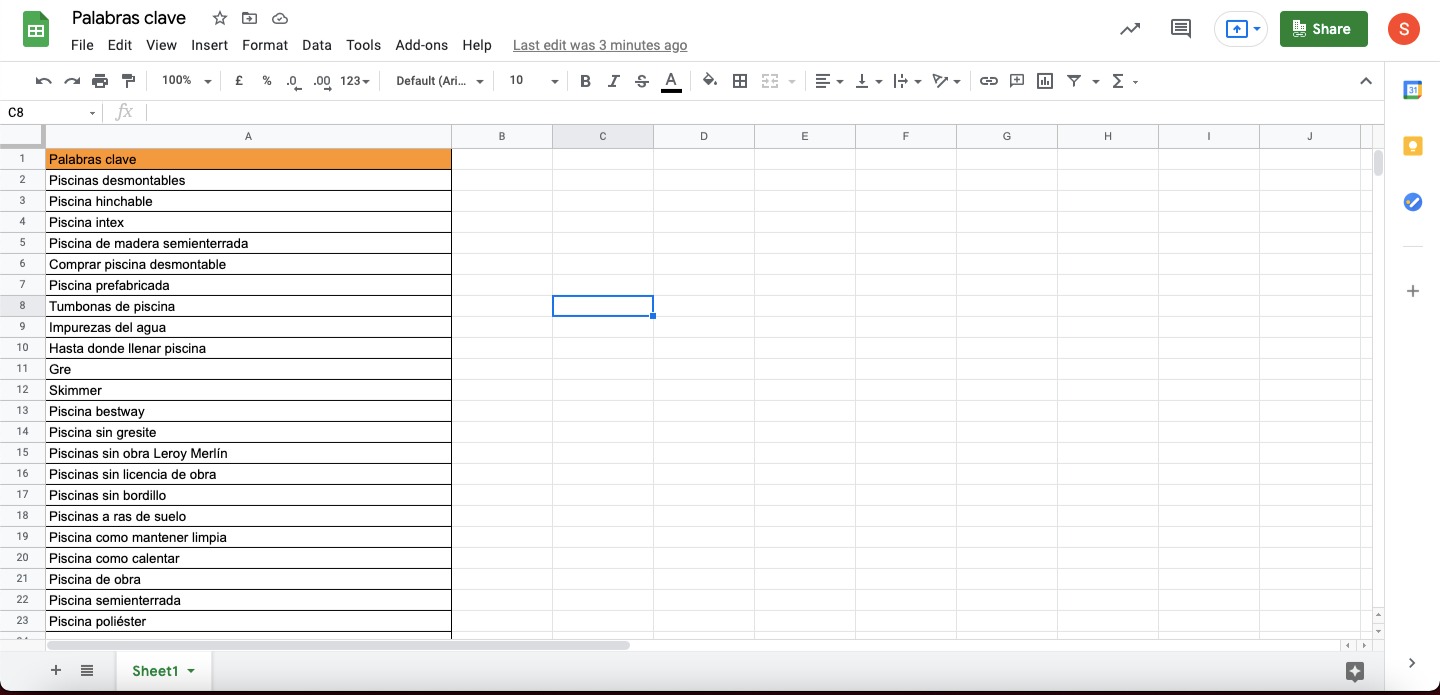Open the font size dropdown
Image resolution: width=1440 pixels, height=695 pixels.
532,81
